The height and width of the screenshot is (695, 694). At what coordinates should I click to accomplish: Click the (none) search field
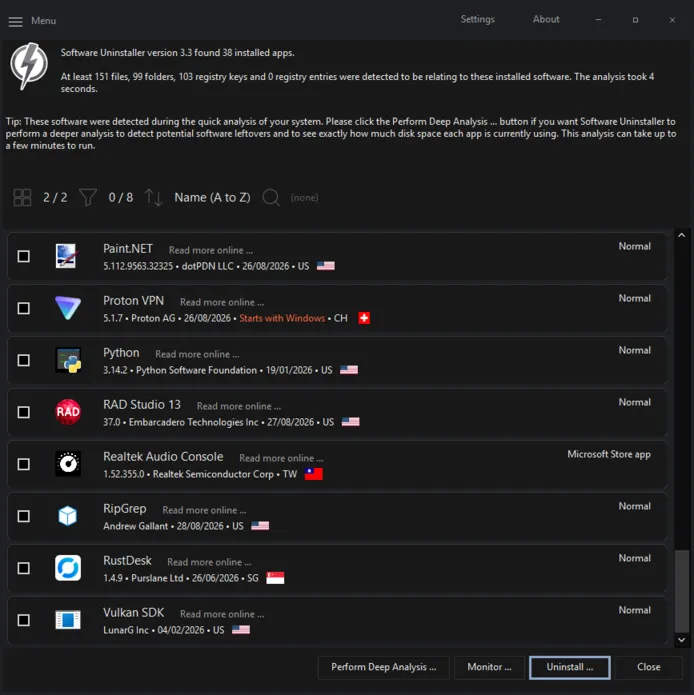click(x=304, y=198)
